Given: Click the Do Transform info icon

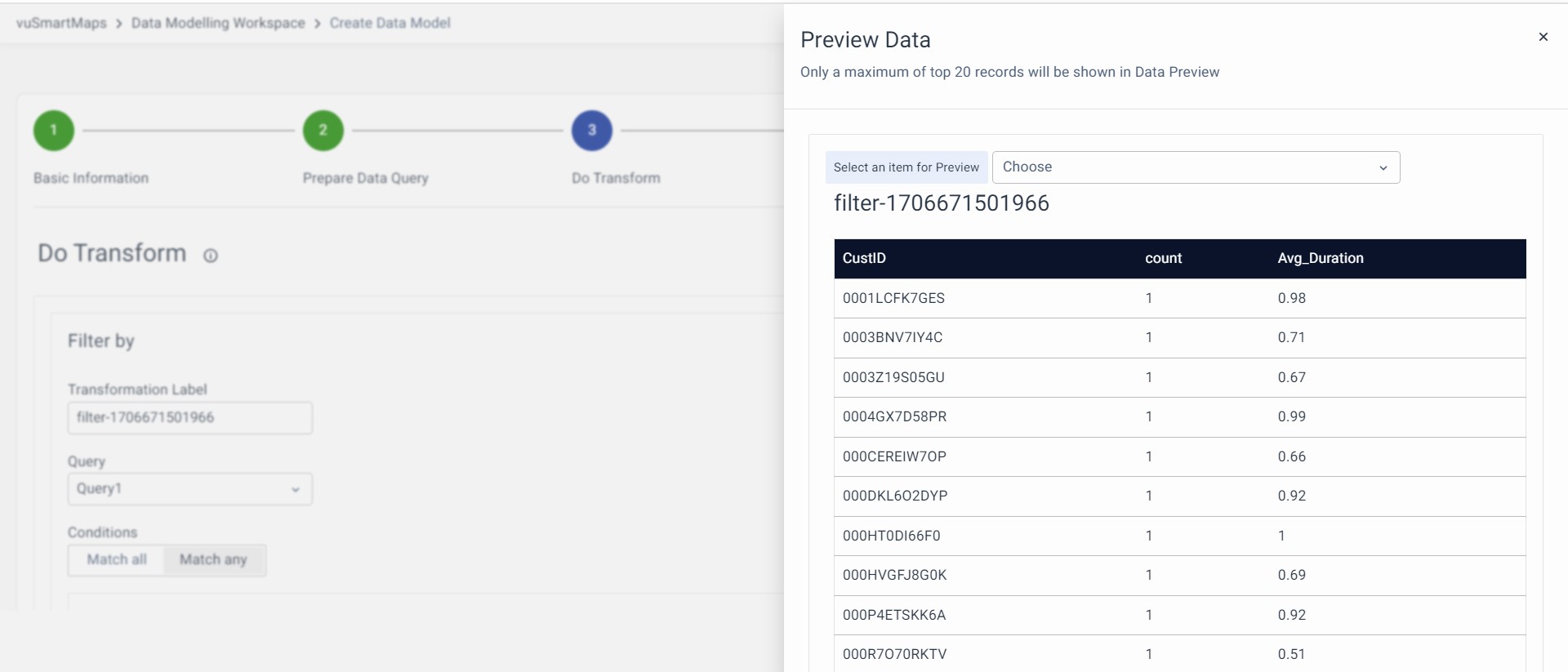Looking at the screenshot, I should click(211, 256).
